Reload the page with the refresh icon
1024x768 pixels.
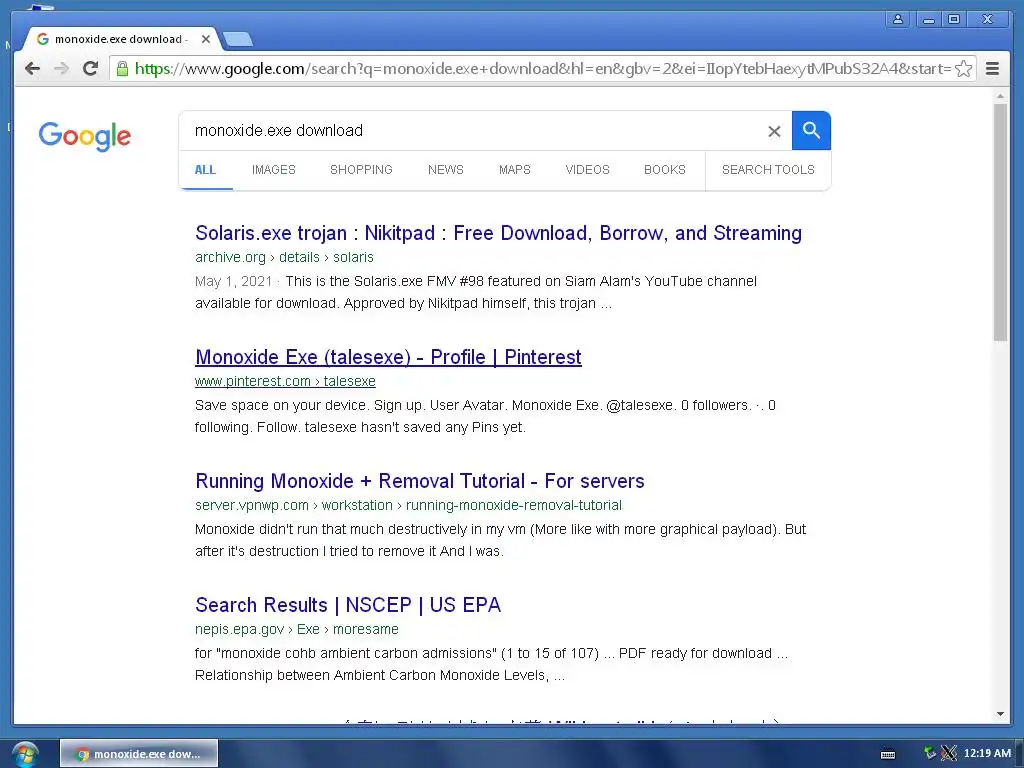(x=91, y=69)
